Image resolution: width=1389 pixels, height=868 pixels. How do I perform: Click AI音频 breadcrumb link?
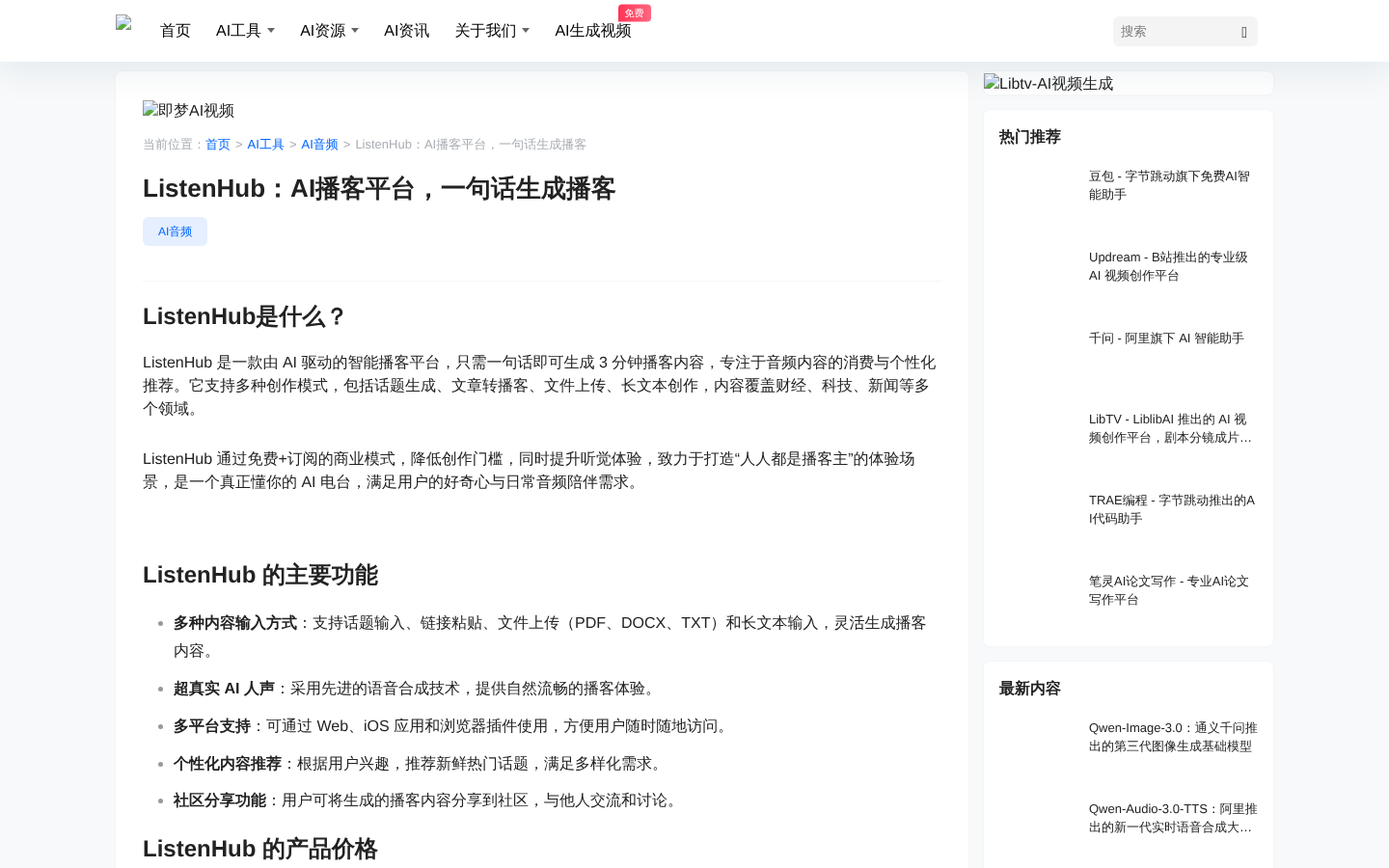tap(319, 144)
